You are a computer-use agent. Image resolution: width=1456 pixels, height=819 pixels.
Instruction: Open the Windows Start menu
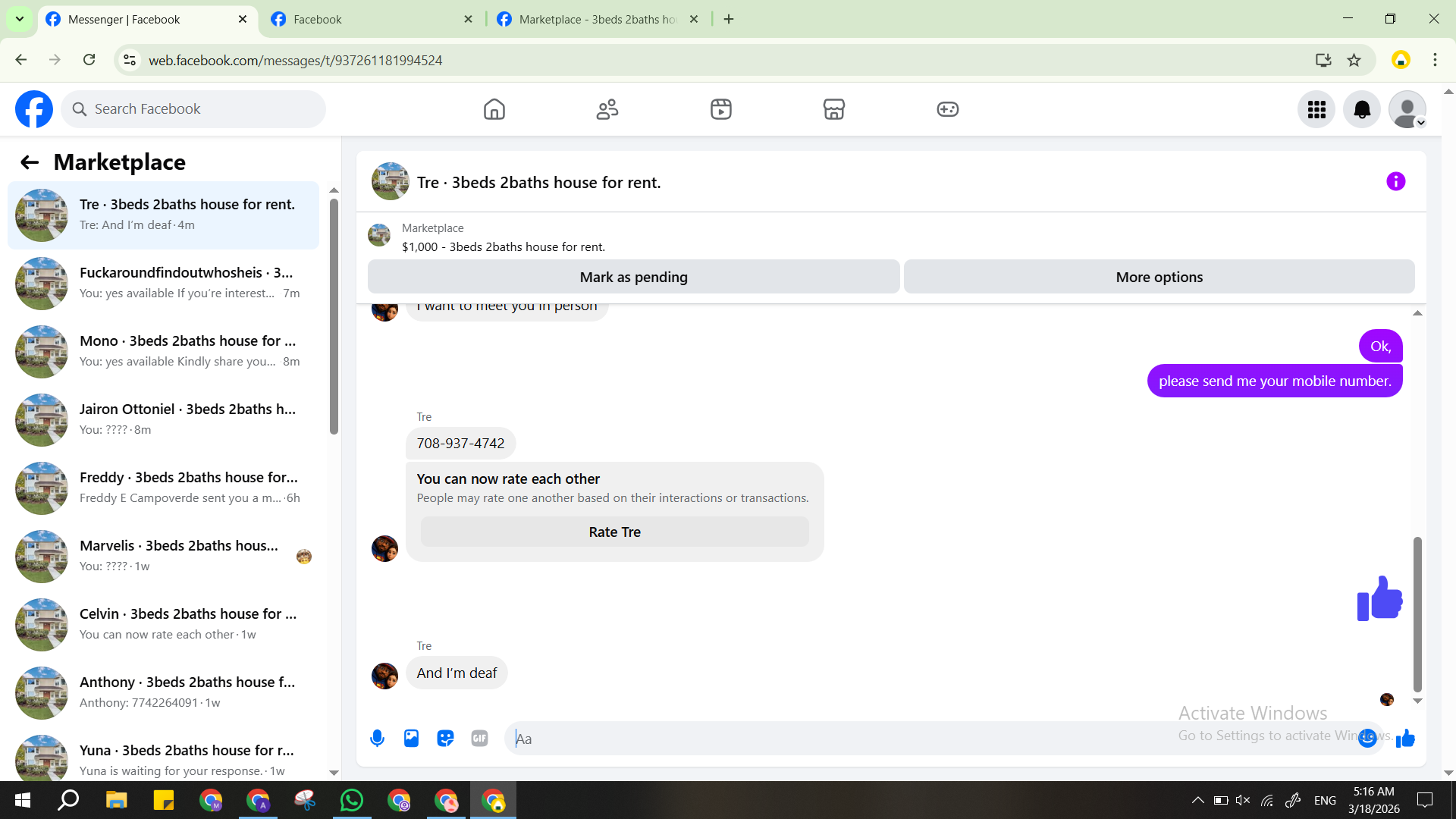coord(23,800)
